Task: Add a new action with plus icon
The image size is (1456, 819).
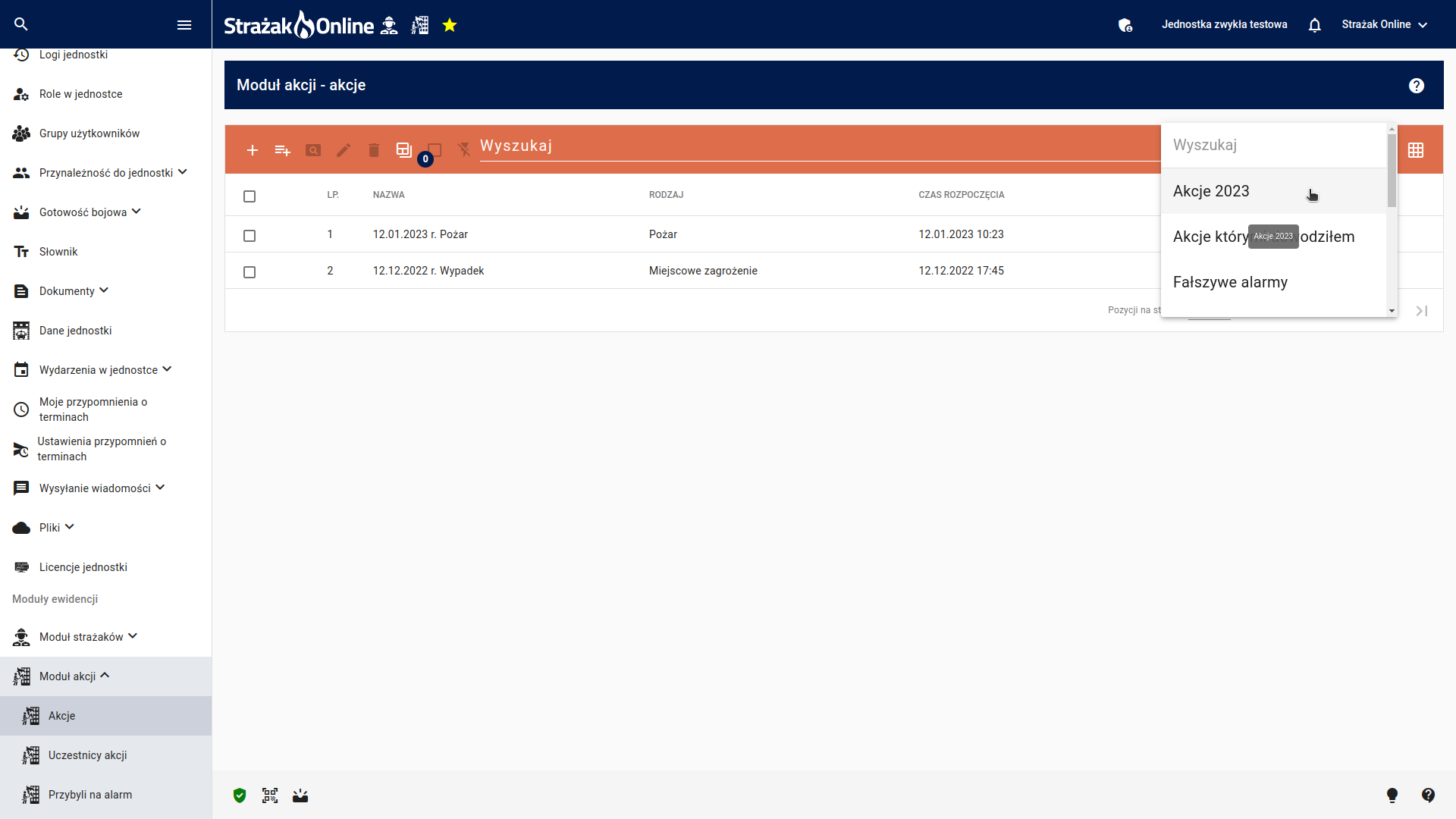Action: tap(253, 150)
